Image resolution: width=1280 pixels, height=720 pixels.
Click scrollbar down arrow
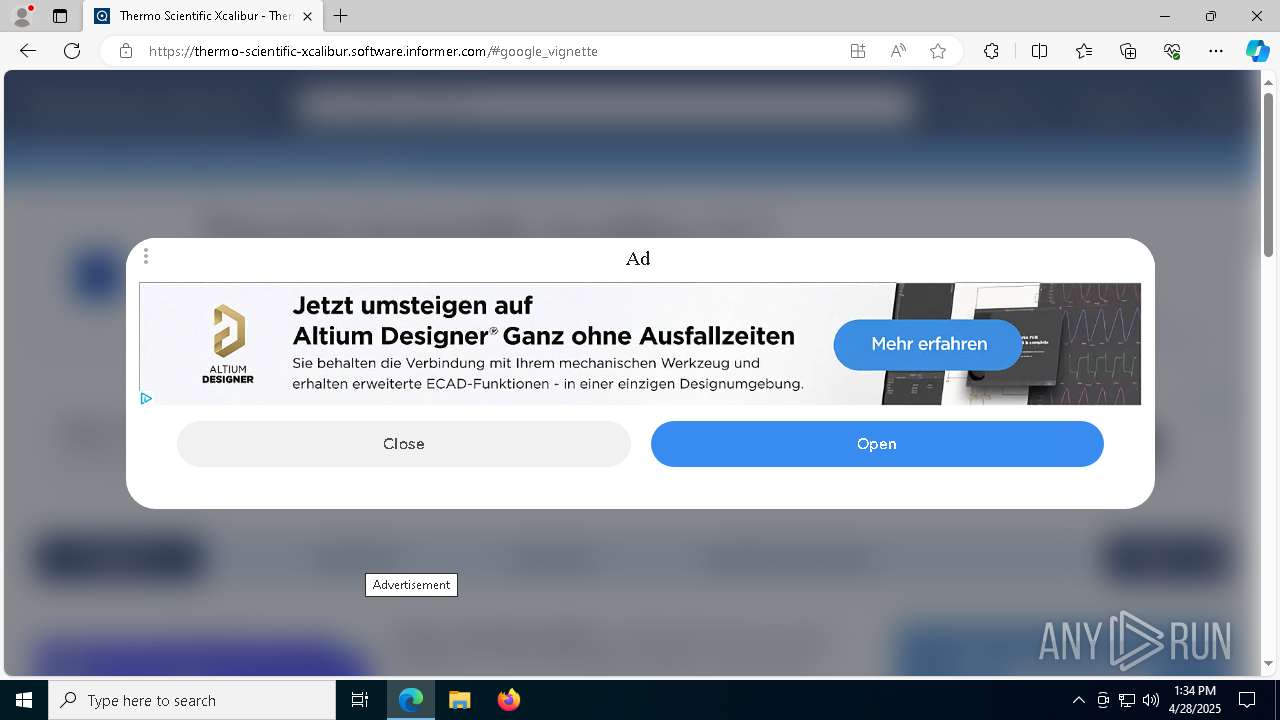click(x=1269, y=664)
